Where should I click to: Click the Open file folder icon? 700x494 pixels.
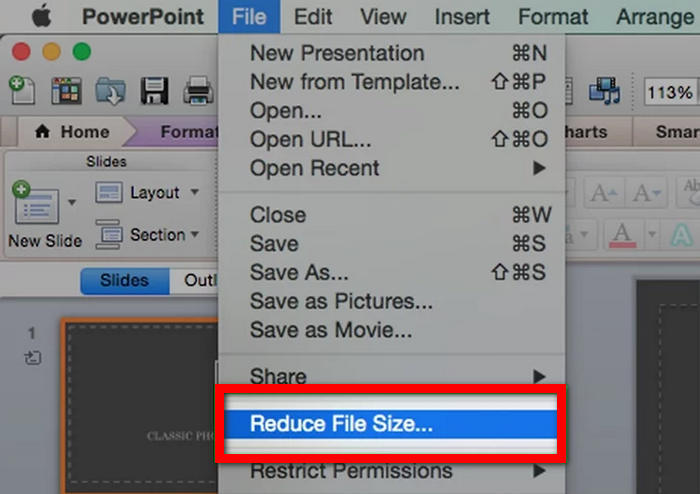point(110,91)
